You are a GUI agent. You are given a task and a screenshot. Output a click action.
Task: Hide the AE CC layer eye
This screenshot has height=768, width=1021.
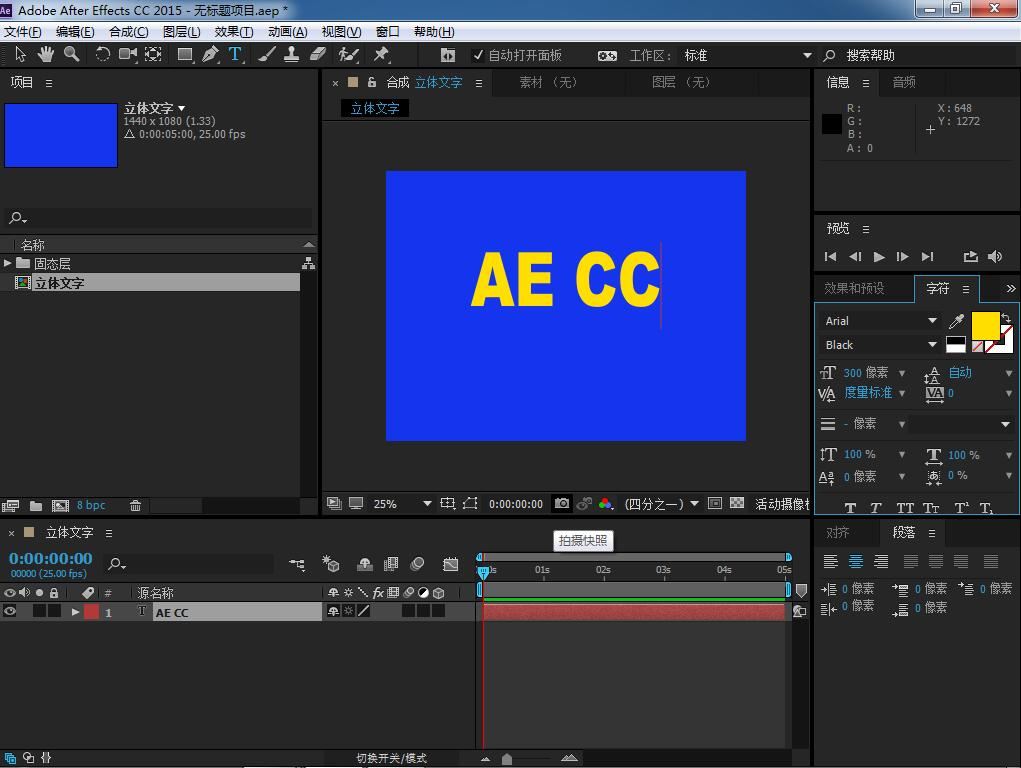click(10, 612)
